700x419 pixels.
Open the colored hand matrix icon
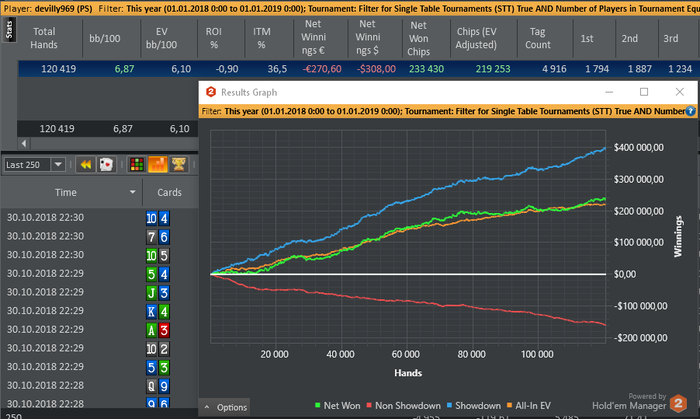point(137,165)
